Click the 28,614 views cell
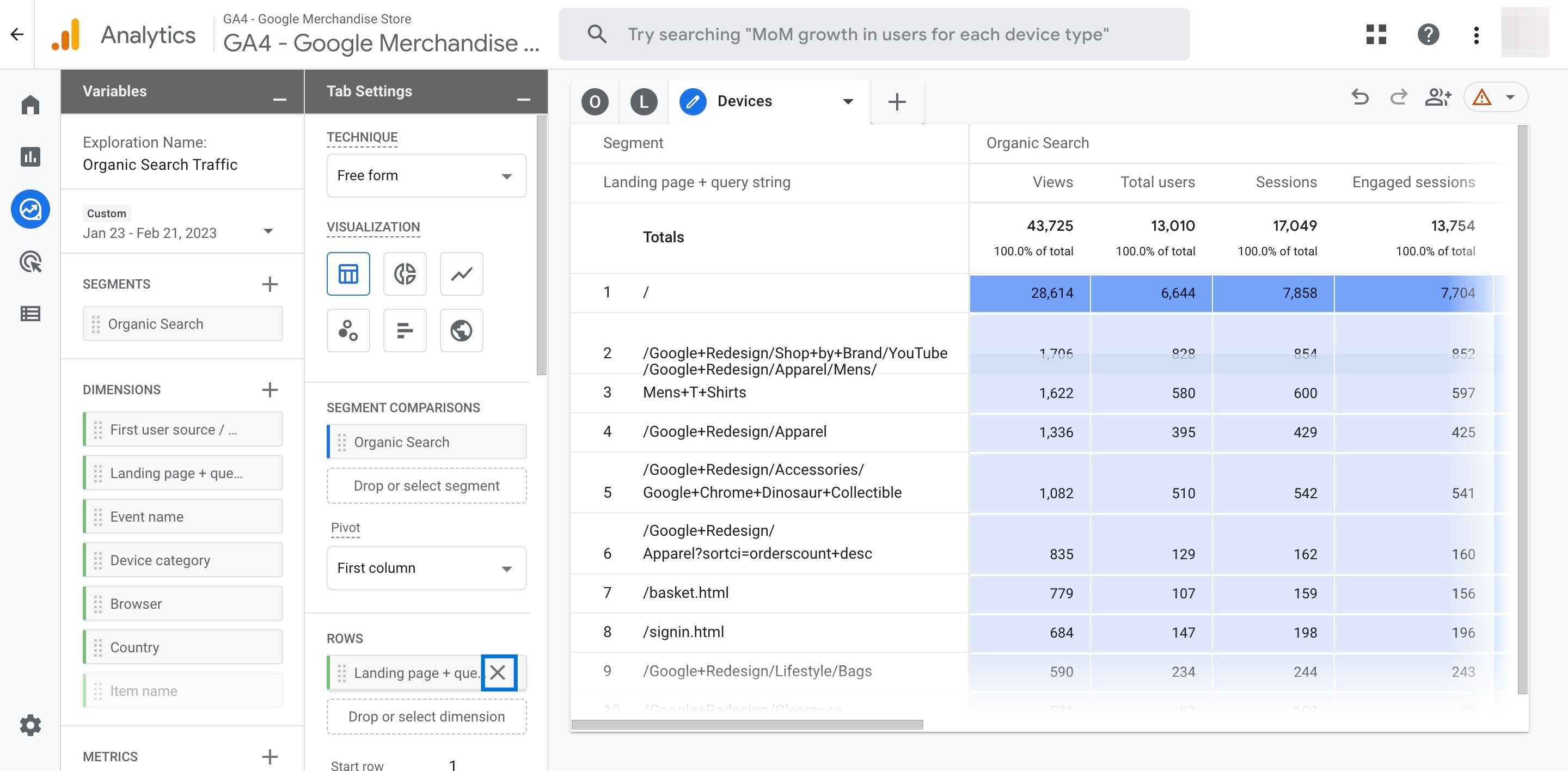 (1030, 293)
